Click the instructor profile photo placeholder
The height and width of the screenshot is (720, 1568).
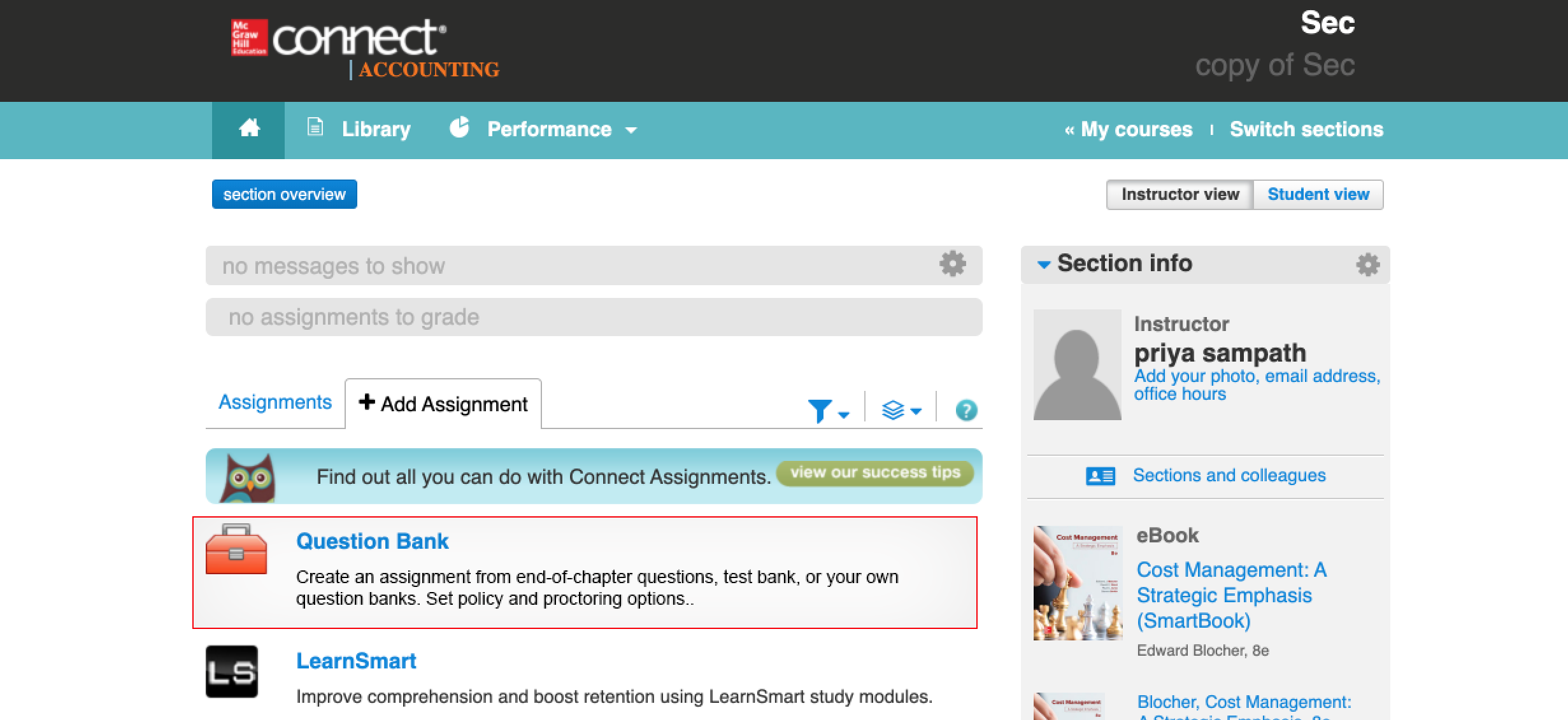click(x=1077, y=365)
